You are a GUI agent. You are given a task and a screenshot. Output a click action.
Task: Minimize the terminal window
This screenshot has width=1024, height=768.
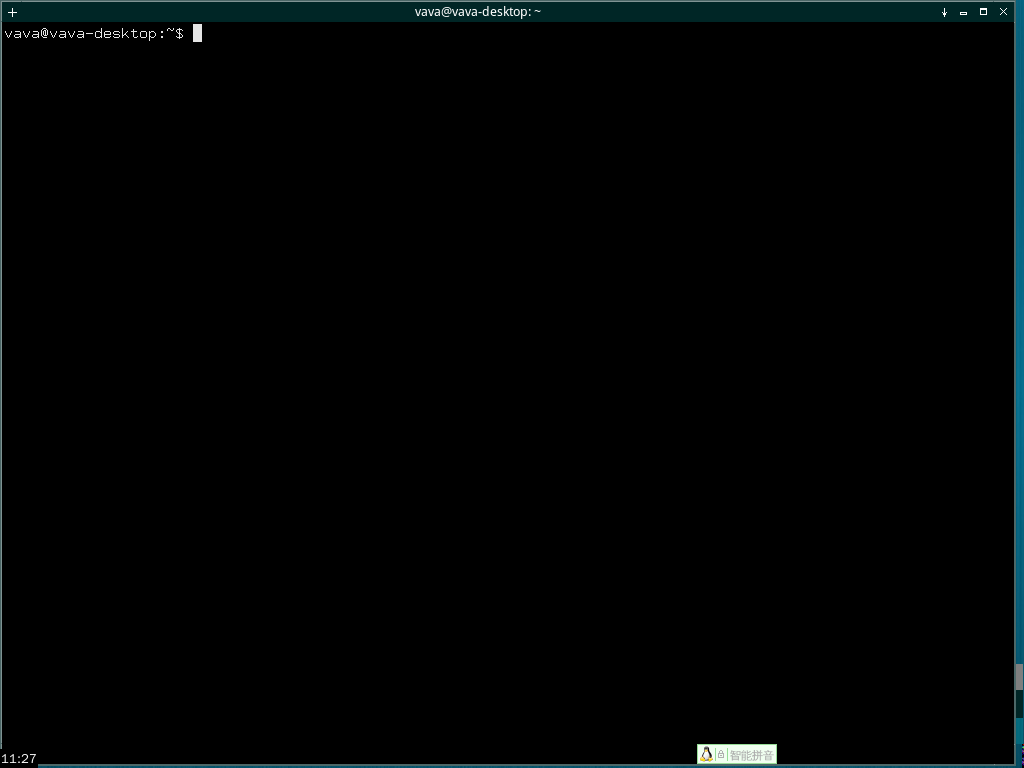pyautogui.click(x=963, y=12)
